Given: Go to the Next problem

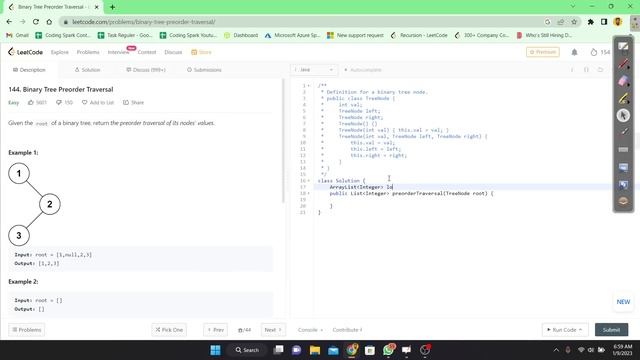Looking at the screenshot, I should coord(273,330).
